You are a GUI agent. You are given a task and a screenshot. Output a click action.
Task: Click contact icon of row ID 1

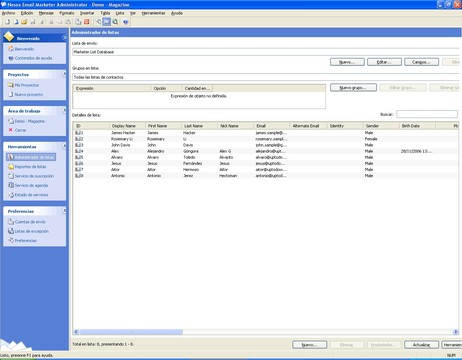(x=77, y=133)
